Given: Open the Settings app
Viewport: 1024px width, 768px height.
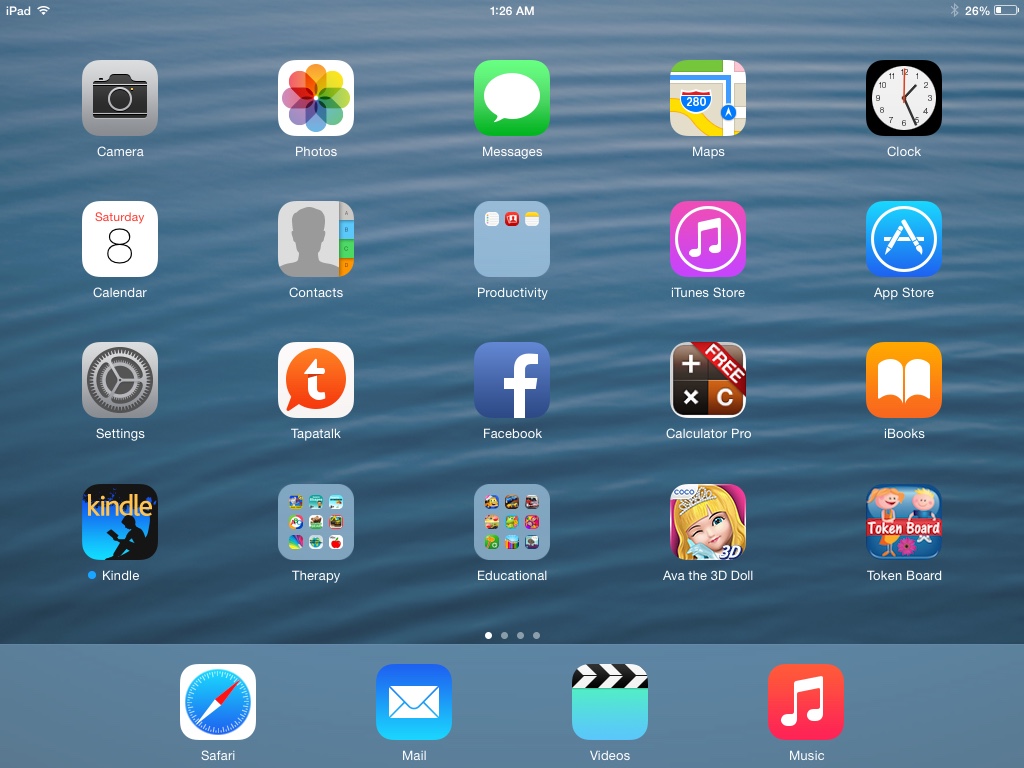Looking at the screenshot, I should pyautogui.click(x=120, y=380).
